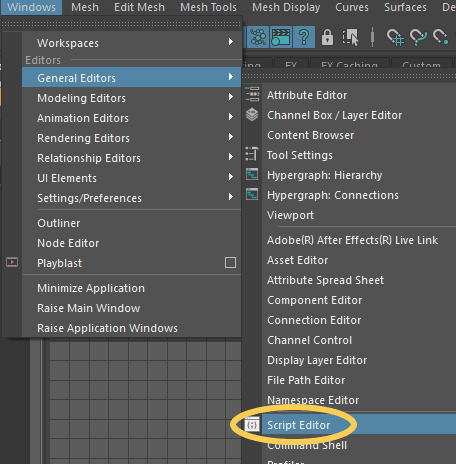The image size is (456, 464).
Task: Expand the Animation Editors submenu arrow
Action: [231, 117]
